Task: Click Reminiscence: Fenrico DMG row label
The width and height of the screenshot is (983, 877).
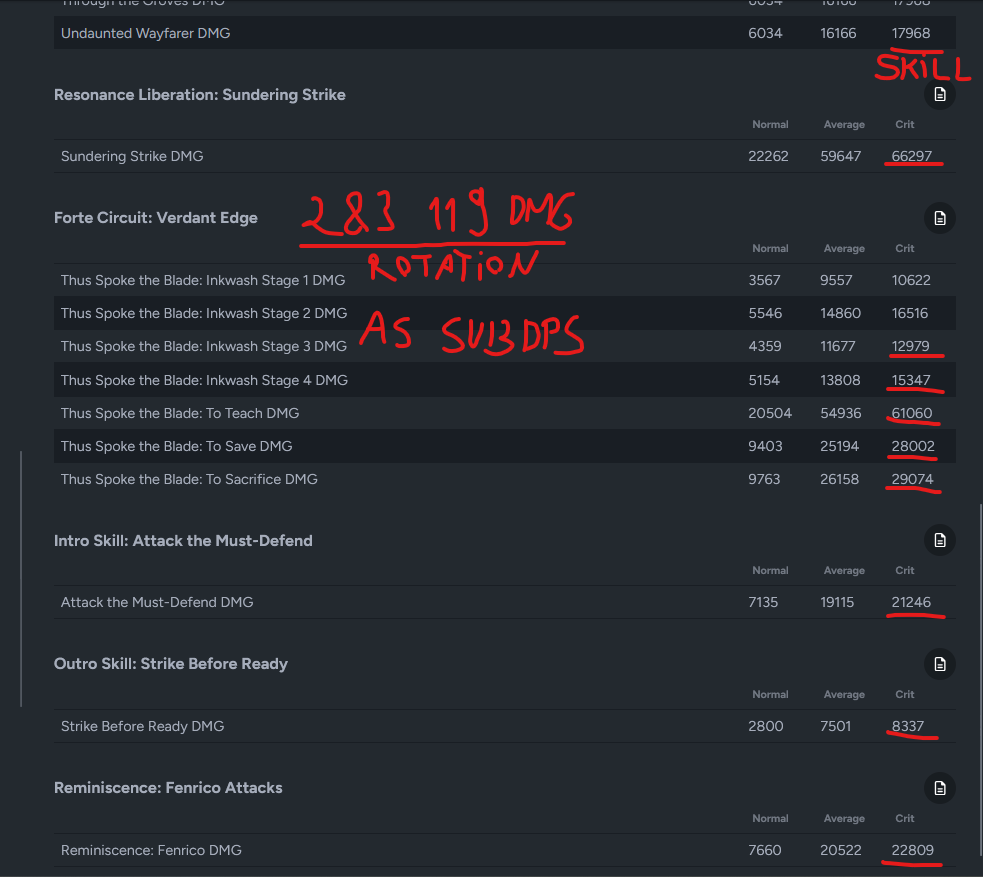Action: 151,850
